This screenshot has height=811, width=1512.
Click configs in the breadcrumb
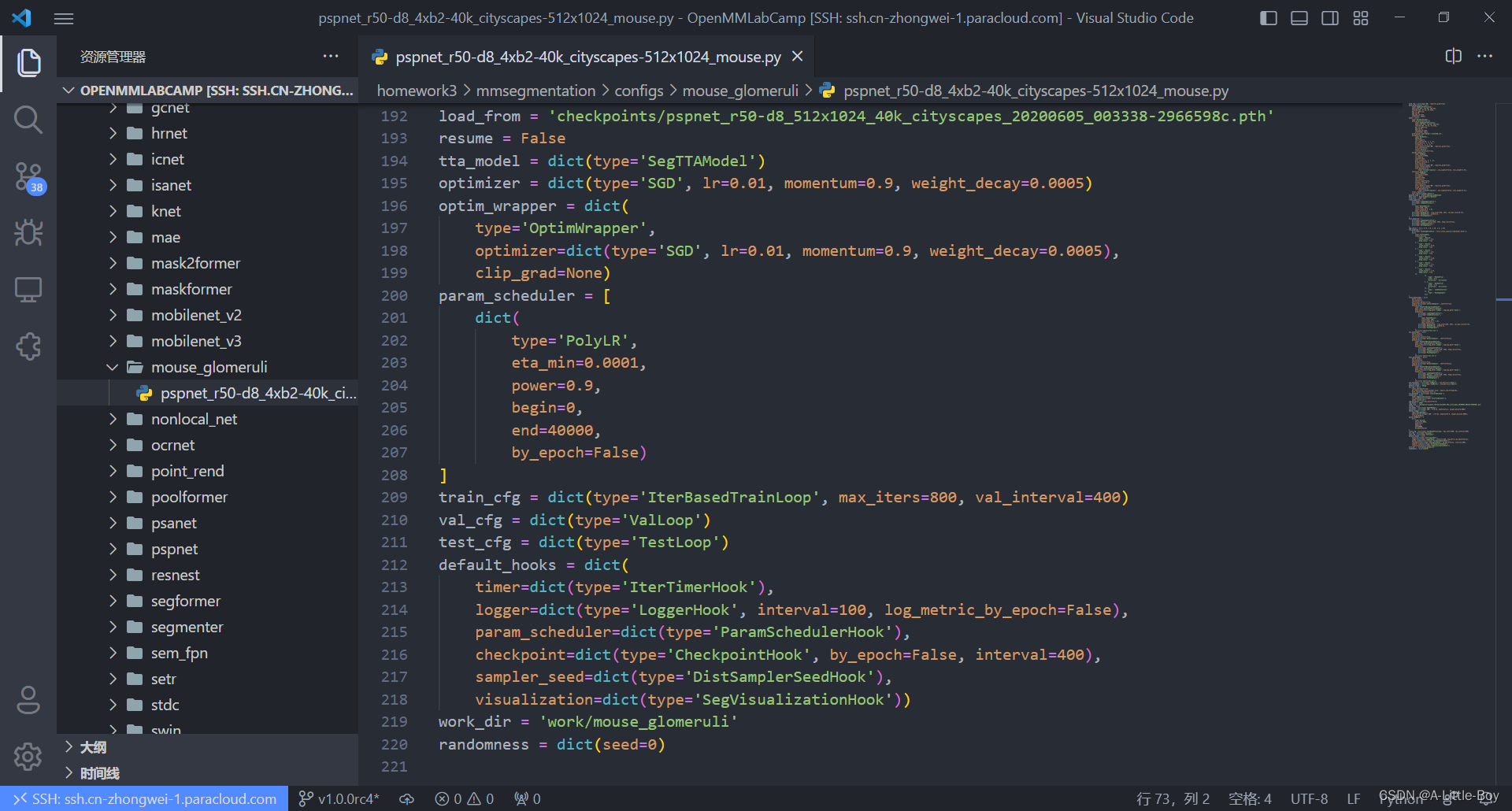tap(639, 91)
